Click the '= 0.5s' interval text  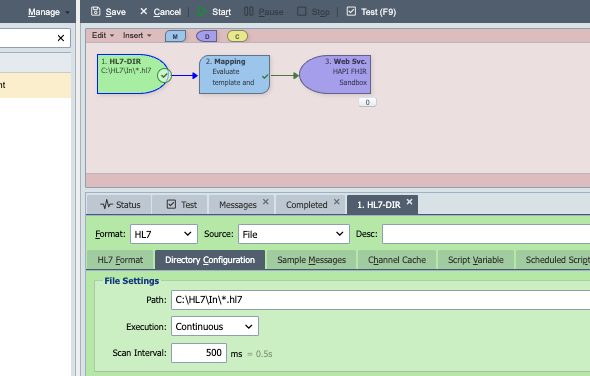tap(260, 354)
